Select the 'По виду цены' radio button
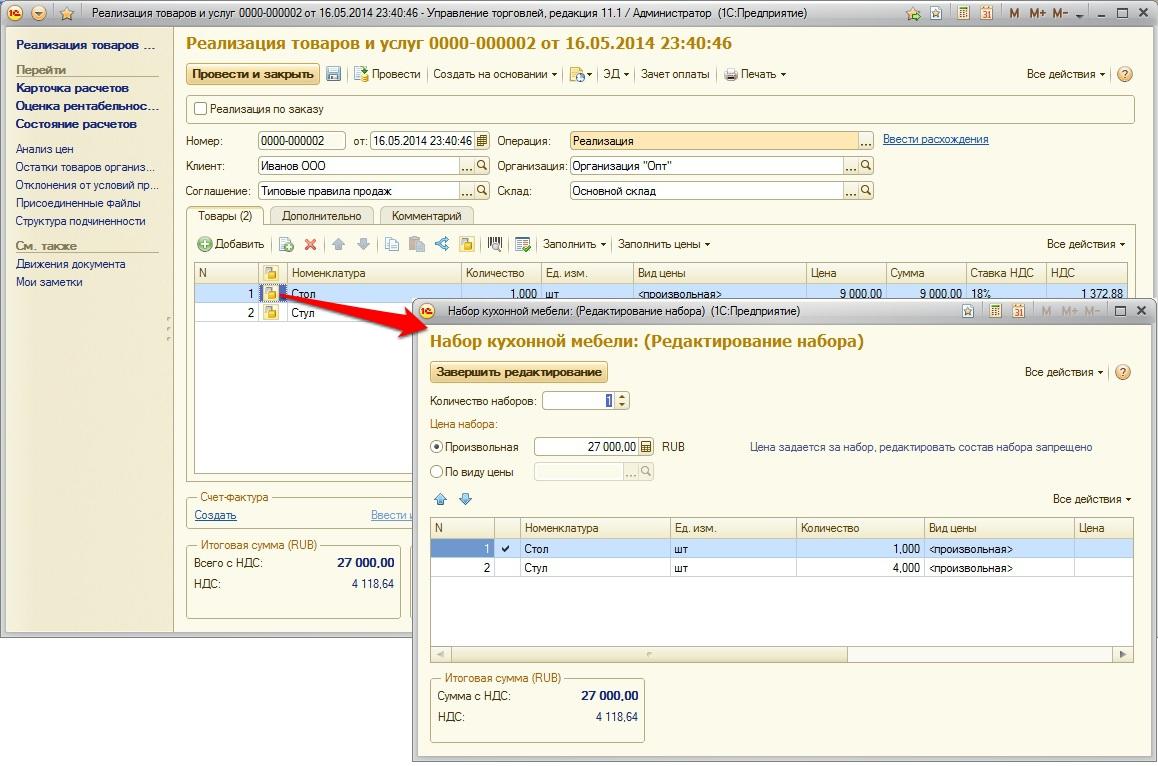 coord(436,472)
